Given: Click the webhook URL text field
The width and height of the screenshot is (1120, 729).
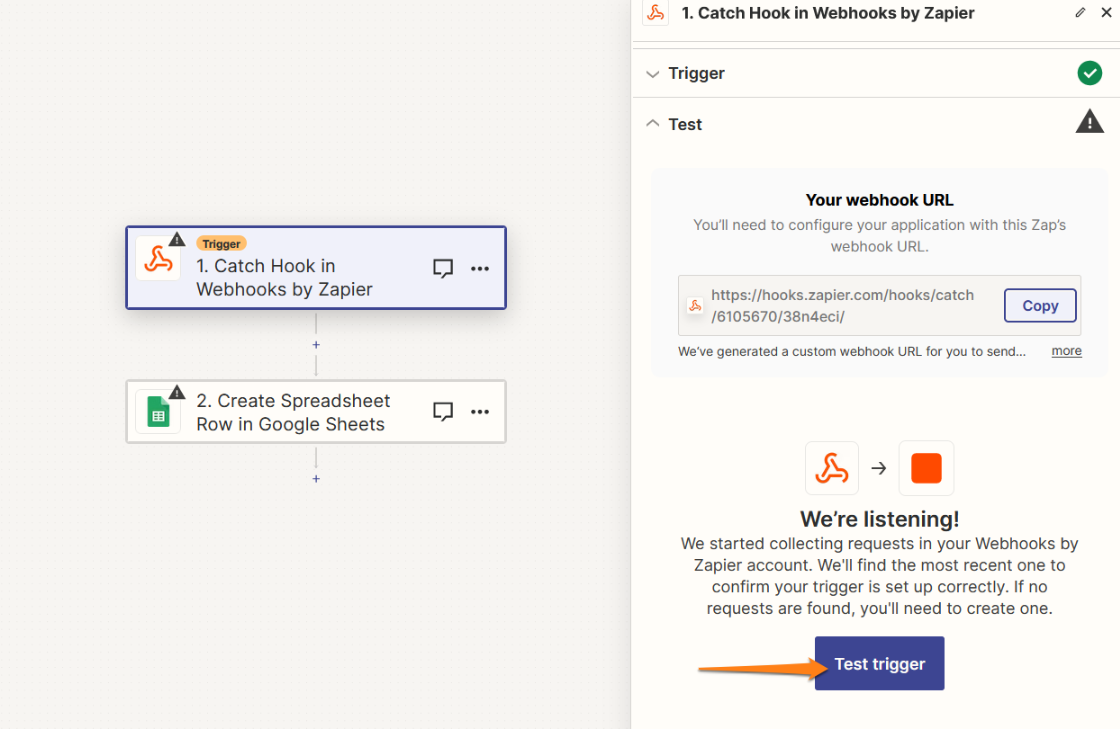Looking at the screenshot, I should [x=842, y=306].
